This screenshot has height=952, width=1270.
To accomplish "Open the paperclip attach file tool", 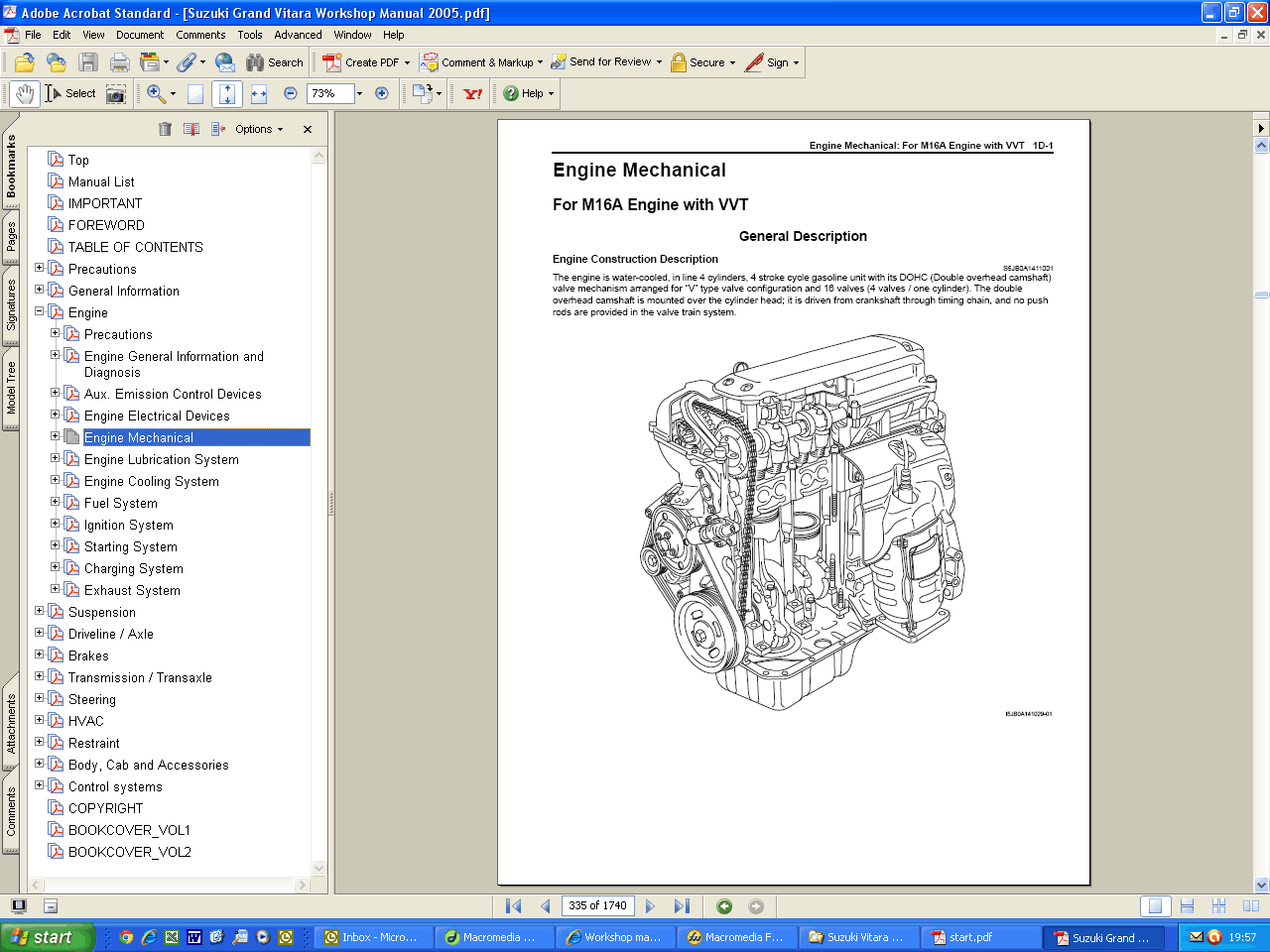I will pos(190,62).
